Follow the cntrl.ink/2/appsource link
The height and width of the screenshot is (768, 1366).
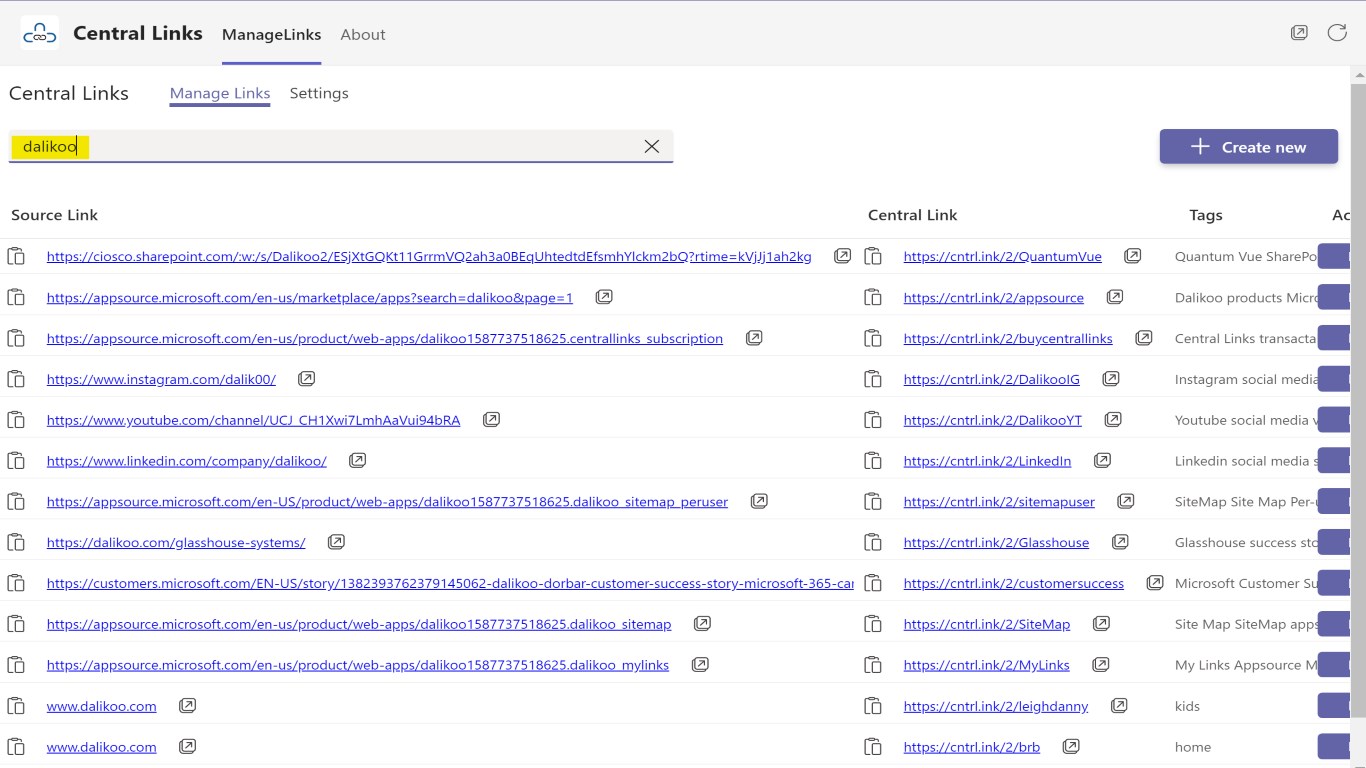(993, 298)
